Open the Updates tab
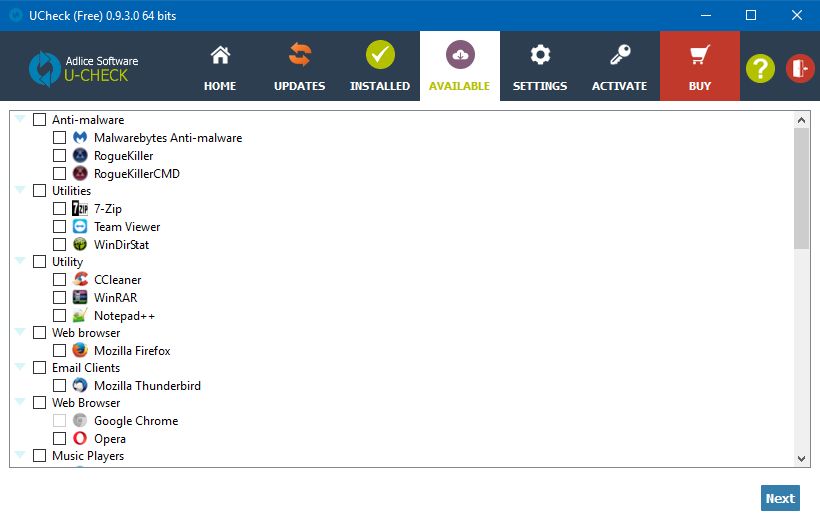 300,66
